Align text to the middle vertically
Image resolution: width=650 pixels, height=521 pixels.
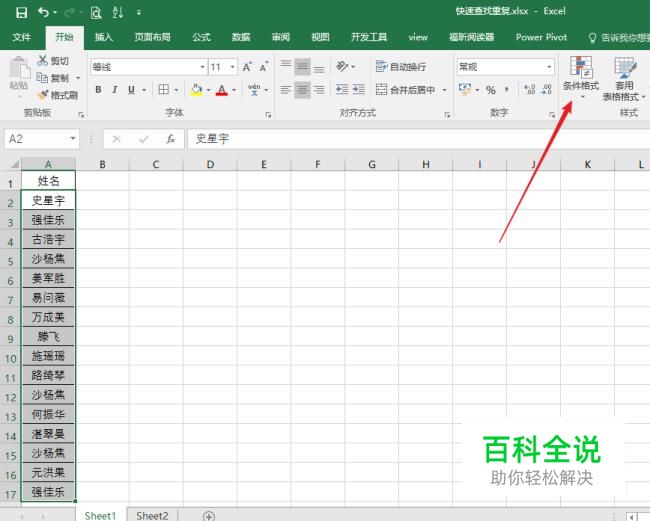(303, 66)
